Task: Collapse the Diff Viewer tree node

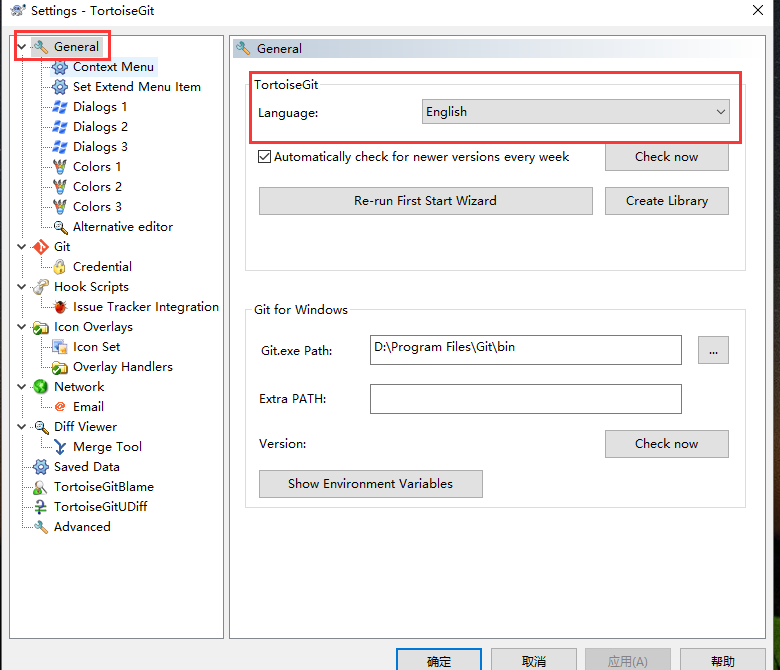Action: 21,427
